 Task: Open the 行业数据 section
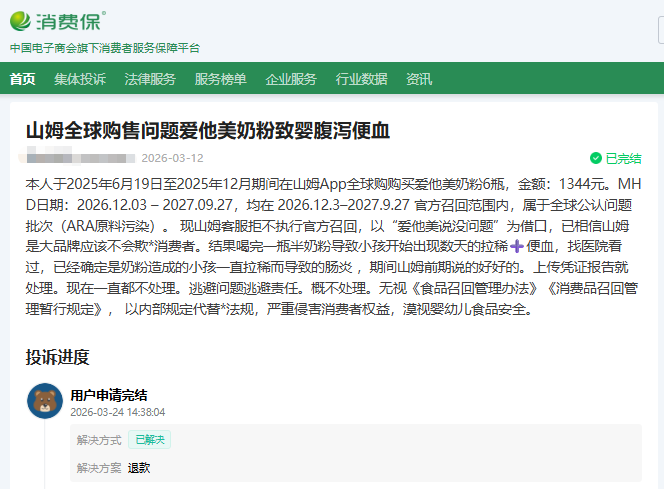(x=361, y=79)
